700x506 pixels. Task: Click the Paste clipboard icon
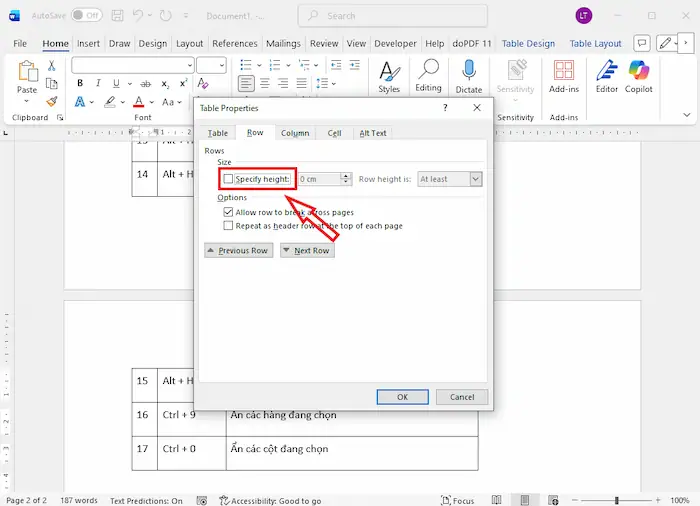pyautogui.click(x=28, y=75)
